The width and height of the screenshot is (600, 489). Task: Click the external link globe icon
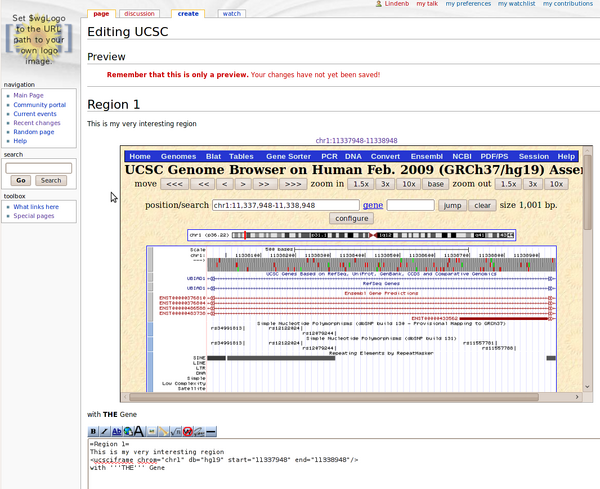coord(128,431)
